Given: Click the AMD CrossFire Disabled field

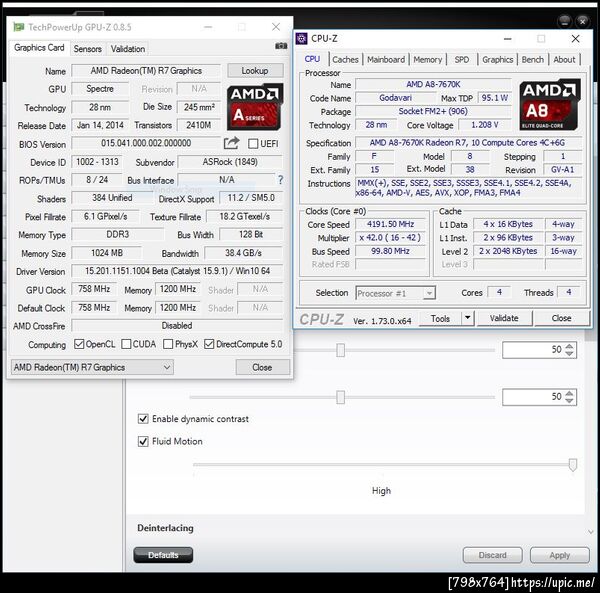Looking at the screenshot, I should [x=177, y=326].
